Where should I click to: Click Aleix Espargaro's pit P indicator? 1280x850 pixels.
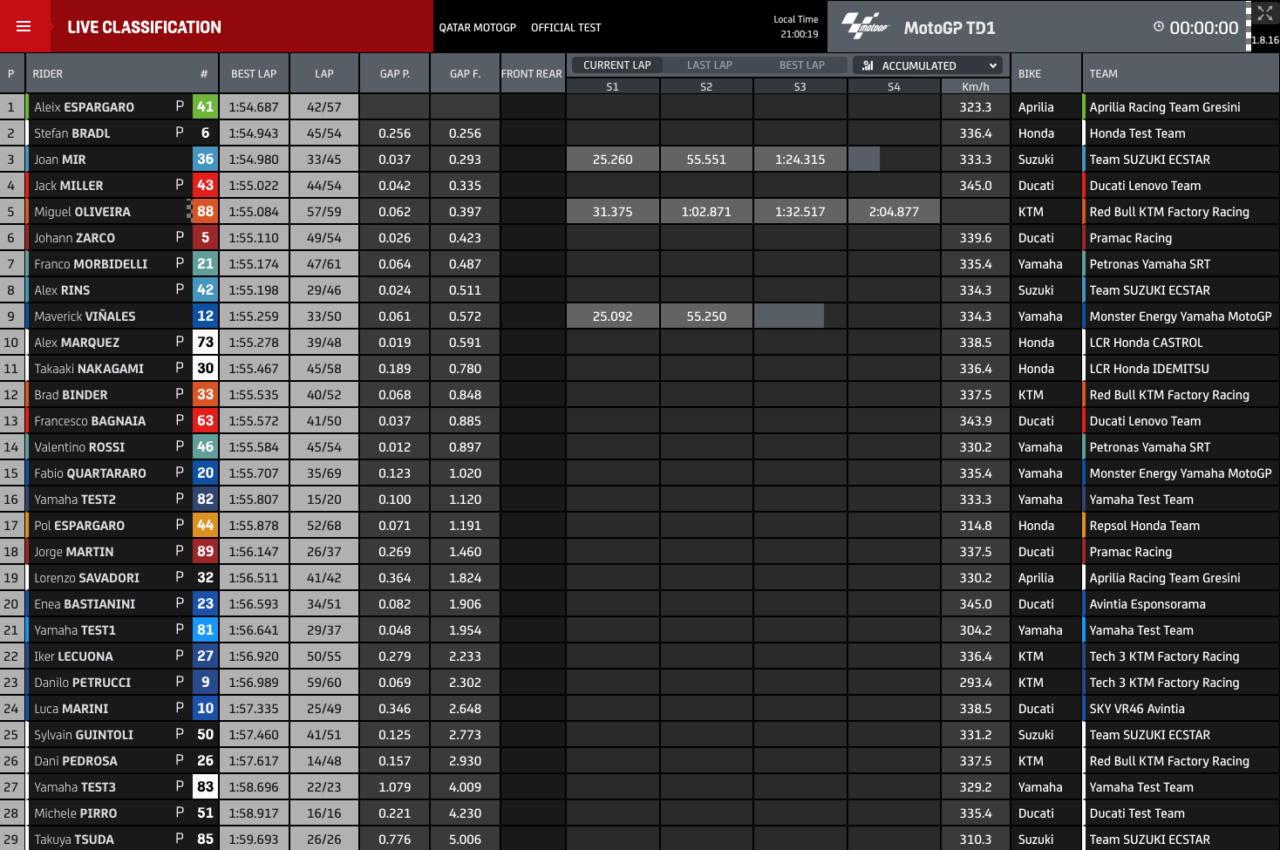click(180, 107)
